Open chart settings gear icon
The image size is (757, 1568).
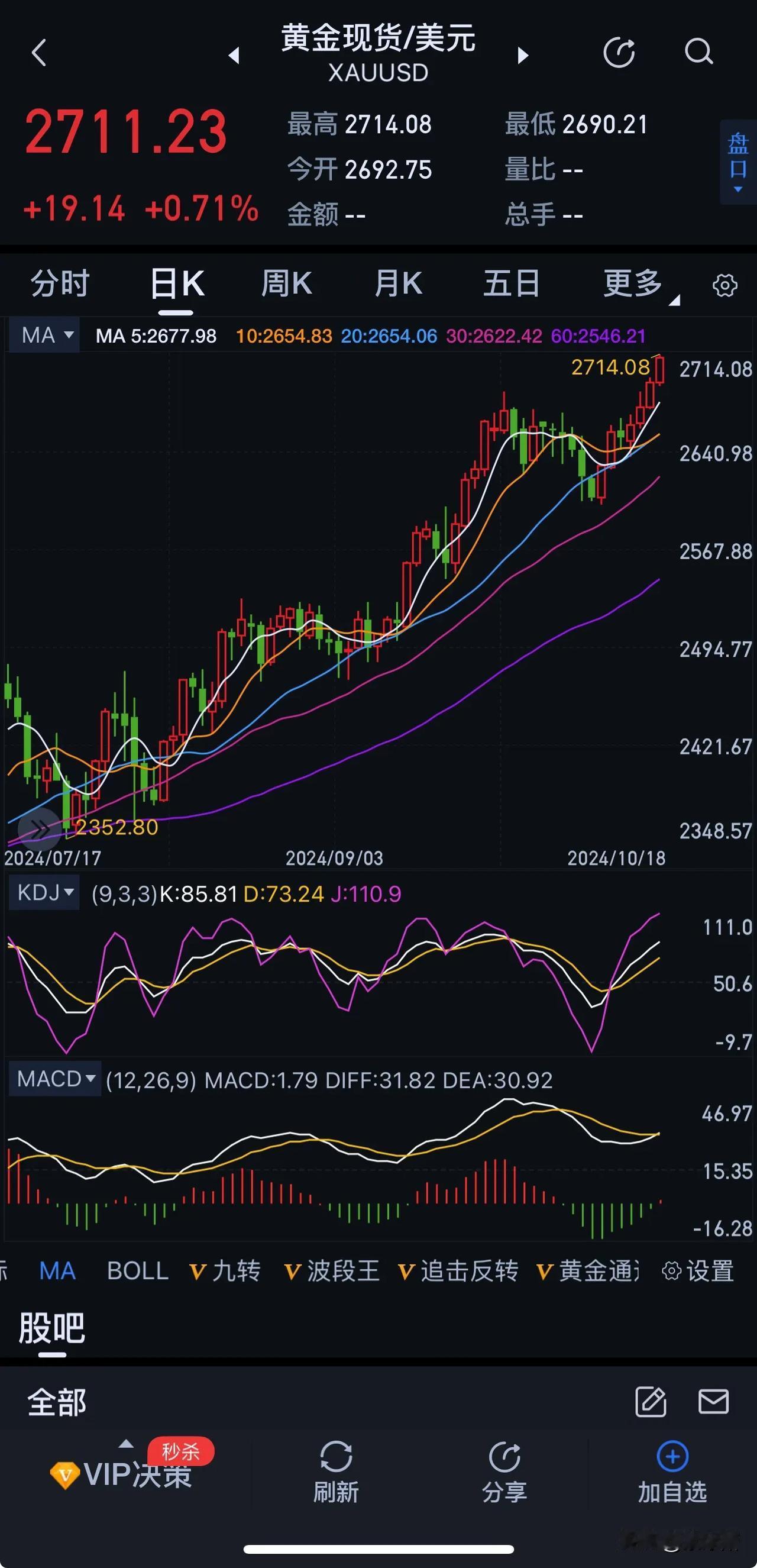click(724, 285)
